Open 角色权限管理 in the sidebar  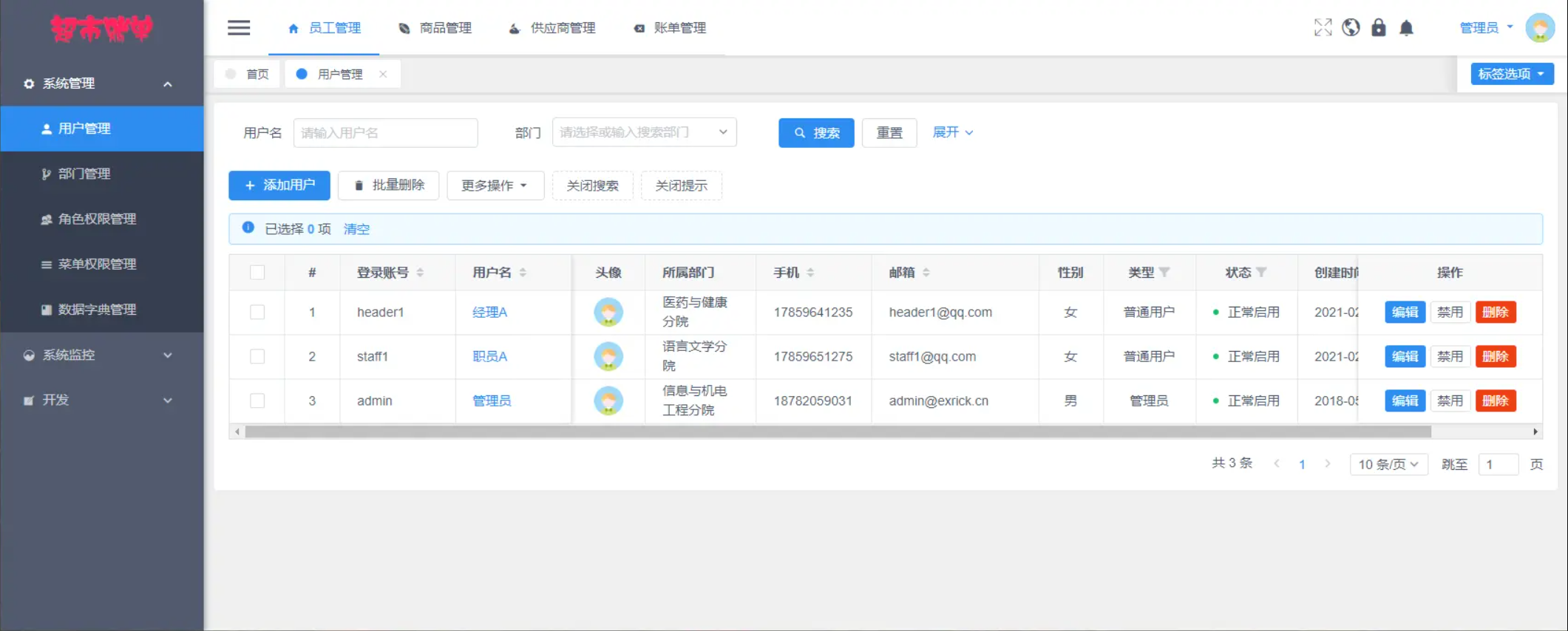pos(97,219)
